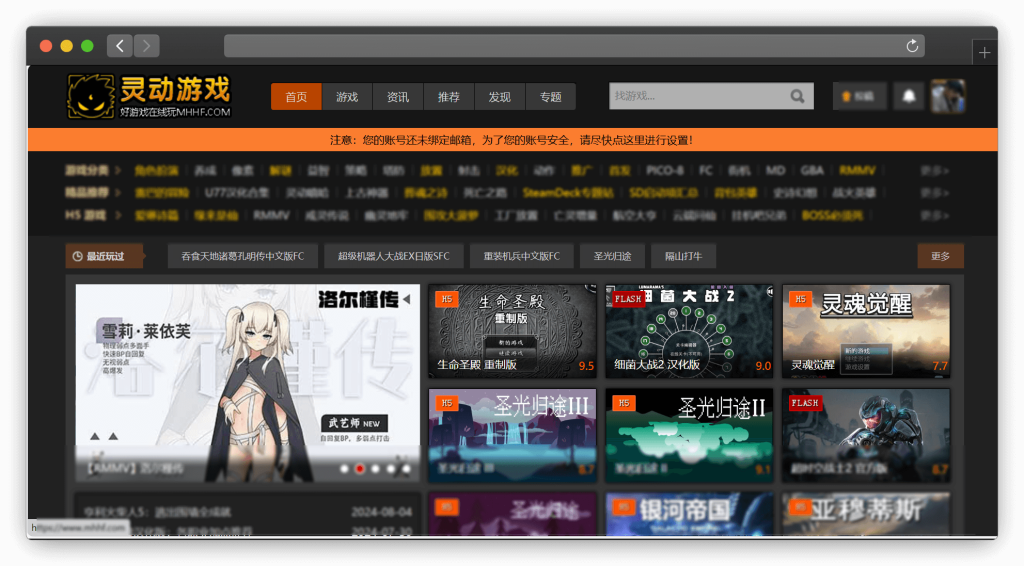Select the 专题 navigation tab
The image size is (1024, 566).
pyautogui.click(x=551, y=97)
